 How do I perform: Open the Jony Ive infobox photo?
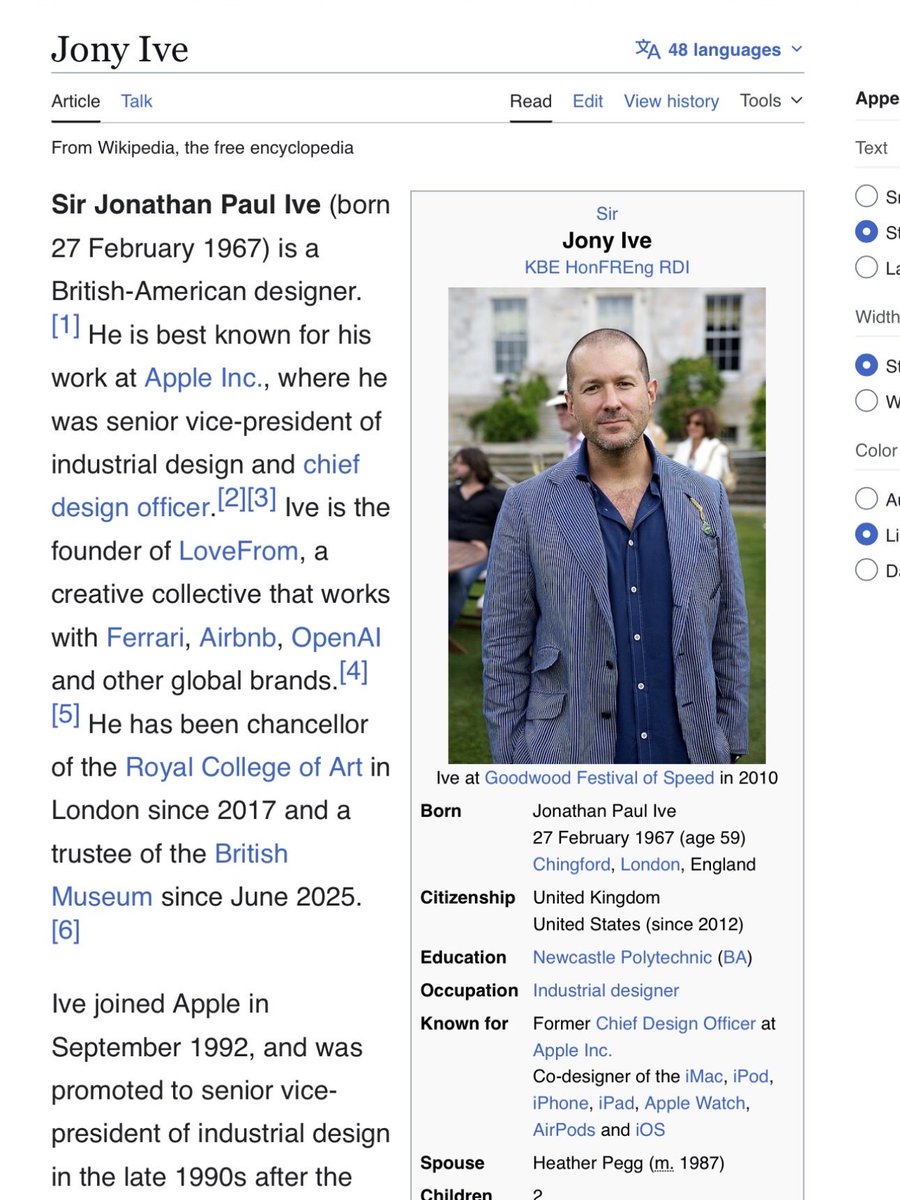pos(607,525)
